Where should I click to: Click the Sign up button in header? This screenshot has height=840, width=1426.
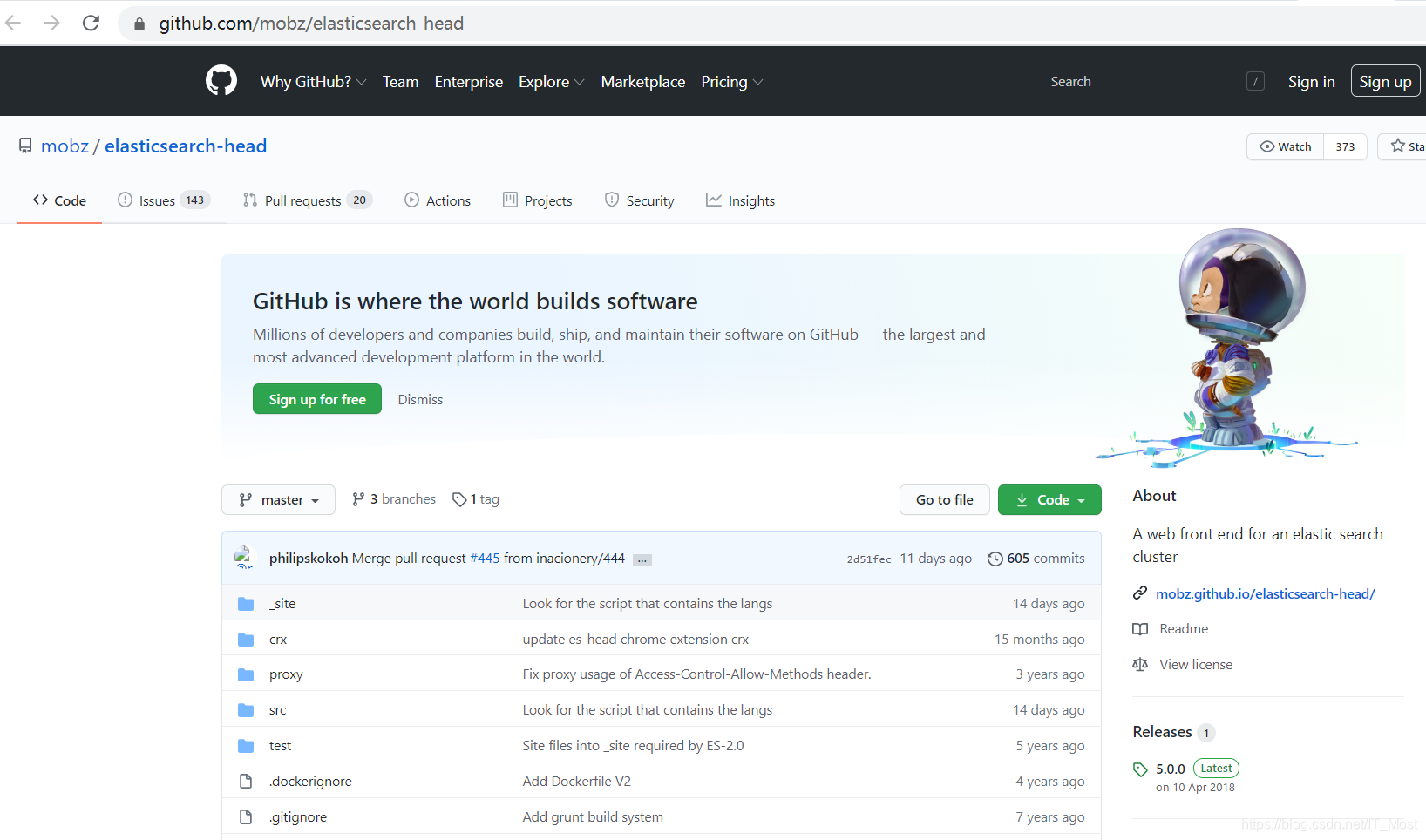coord(1385,81)
